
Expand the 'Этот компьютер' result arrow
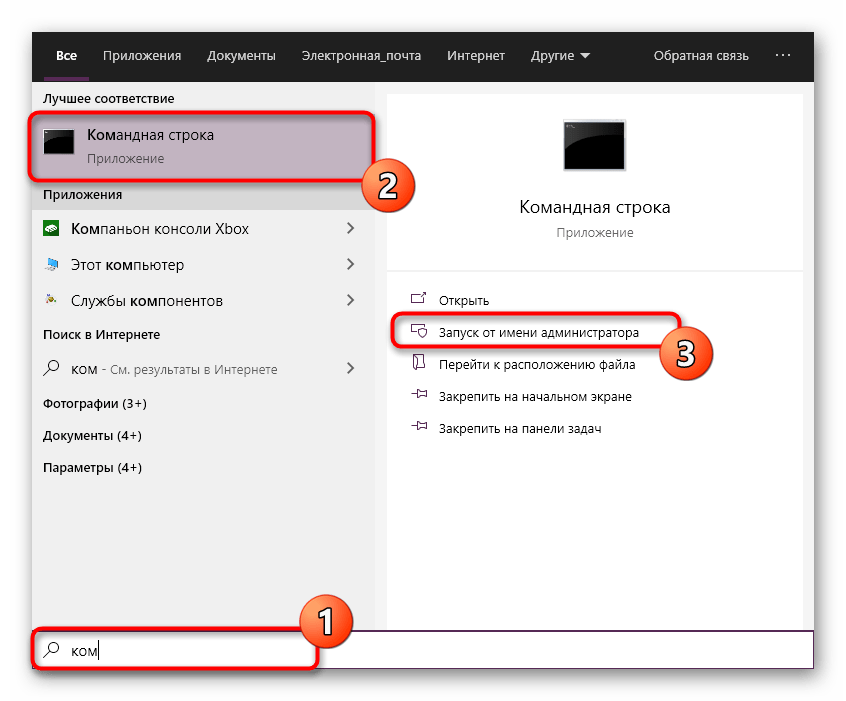point(350,265)
